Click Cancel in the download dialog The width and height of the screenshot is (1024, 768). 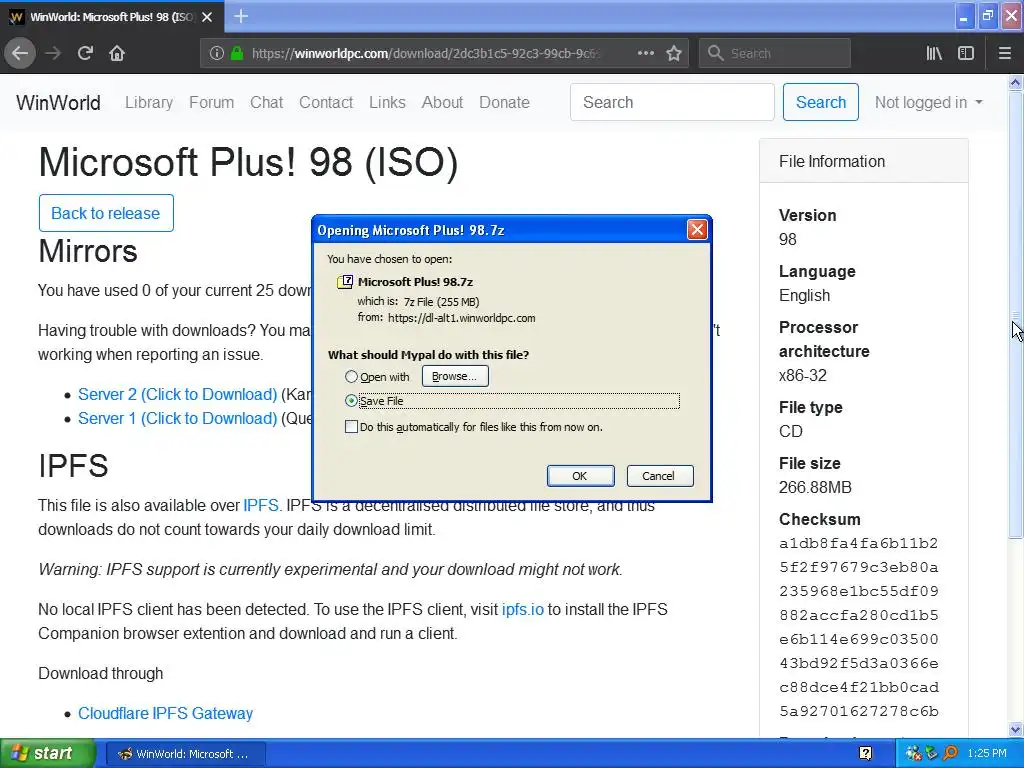660,476
